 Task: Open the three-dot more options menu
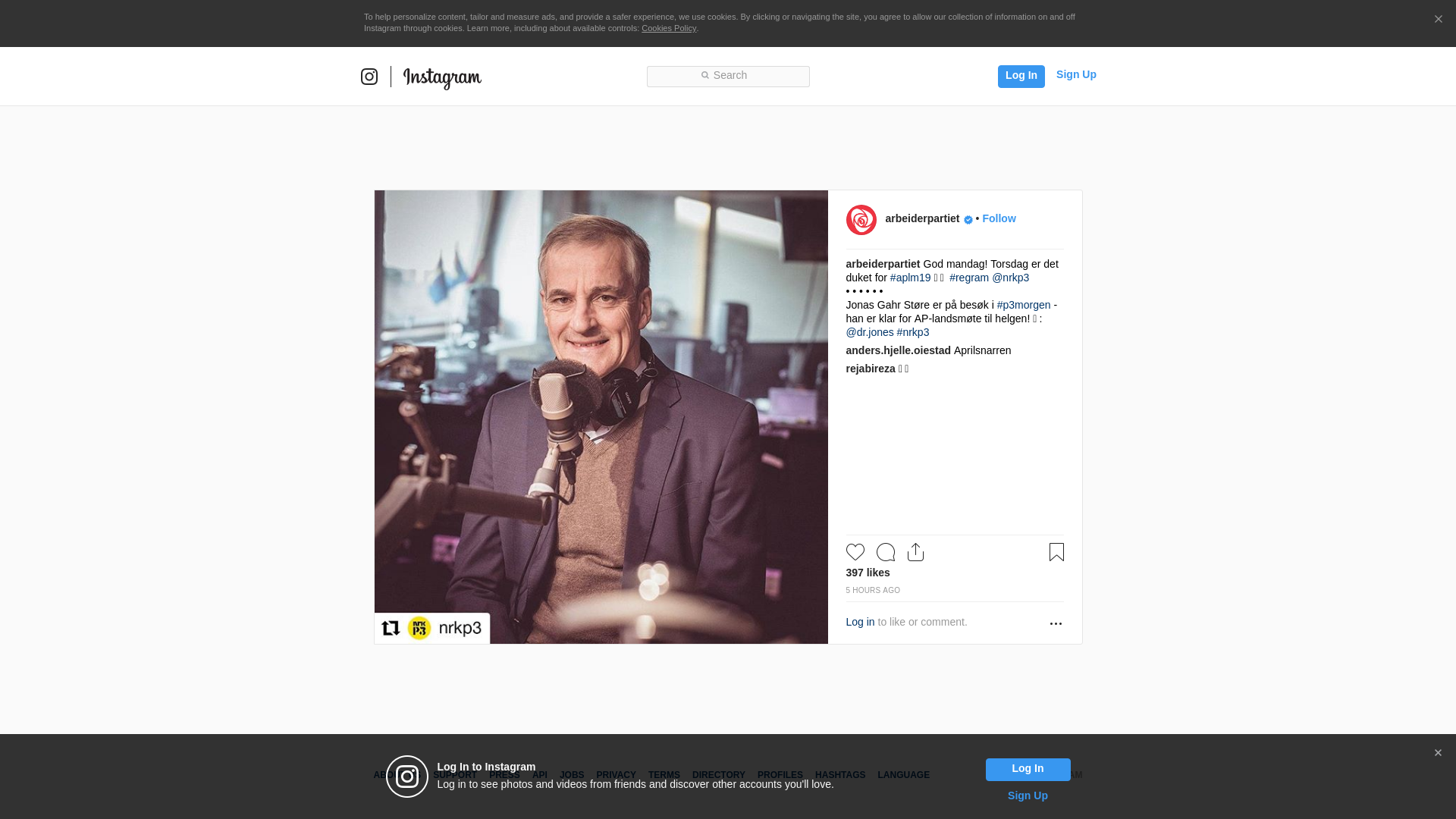[1056, 623]
